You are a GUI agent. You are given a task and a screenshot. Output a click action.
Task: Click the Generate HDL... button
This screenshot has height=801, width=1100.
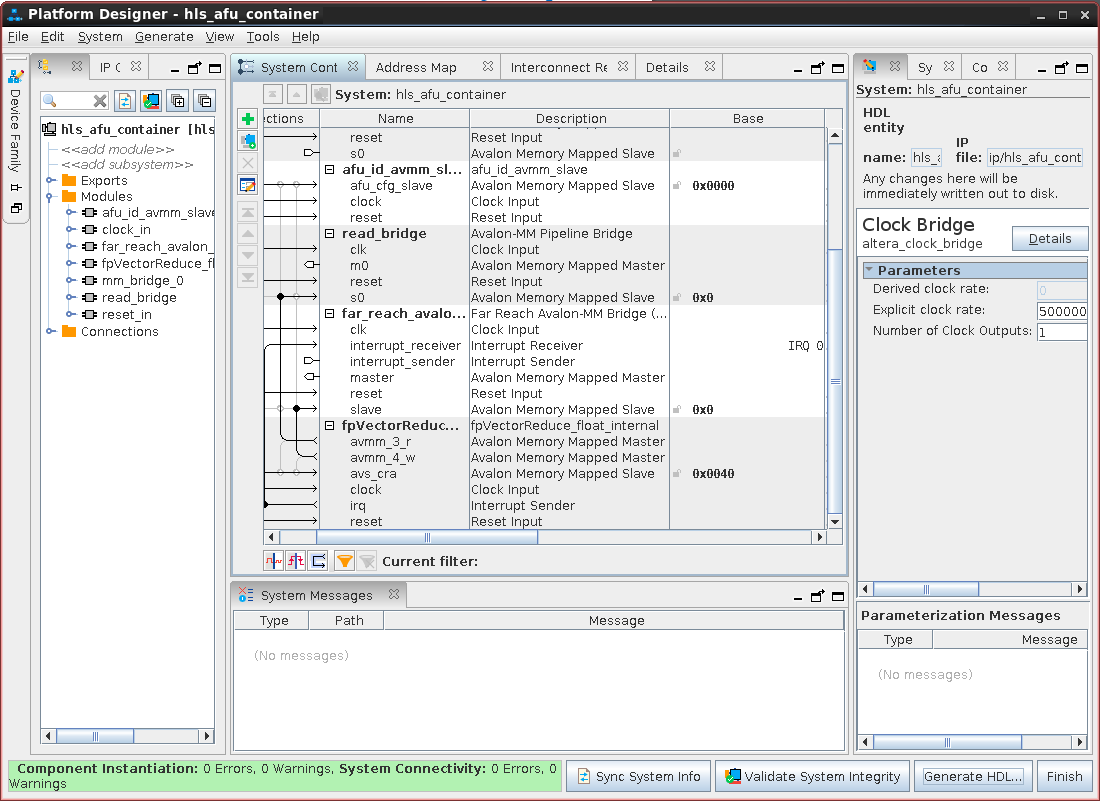click(x=974, y=776)
